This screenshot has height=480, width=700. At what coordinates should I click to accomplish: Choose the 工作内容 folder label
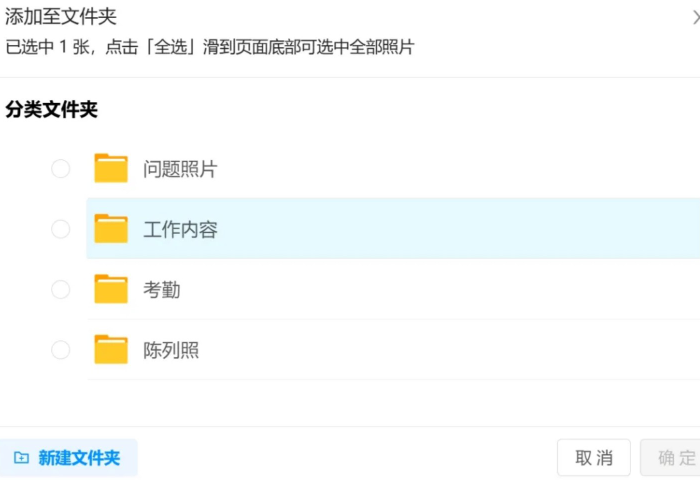[180, 230]
